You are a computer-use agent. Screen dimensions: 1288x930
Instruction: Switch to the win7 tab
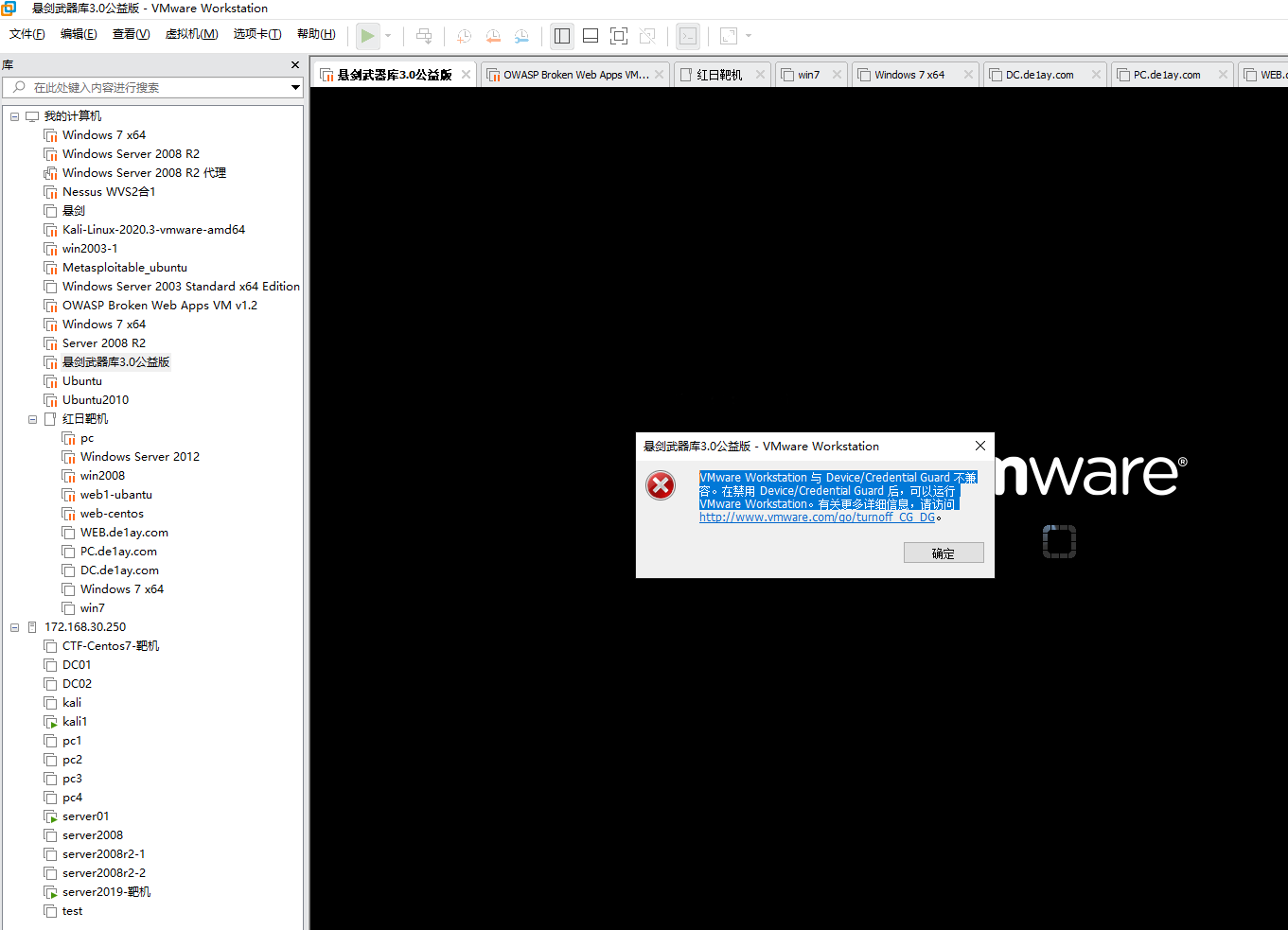(x=809, y=75)
